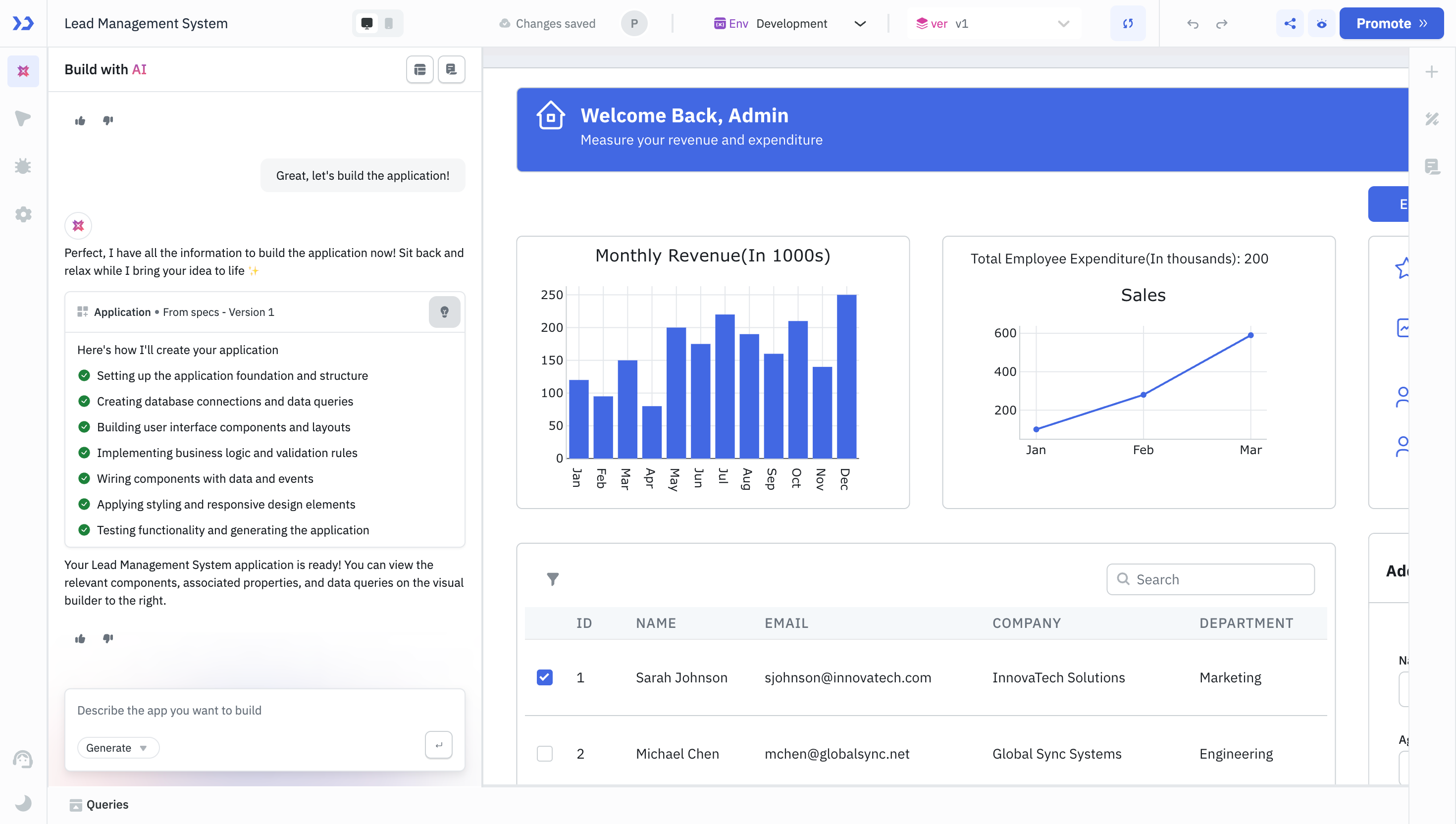
Task: Give a thumbs up to the AI response
Action: pos(80,638)
